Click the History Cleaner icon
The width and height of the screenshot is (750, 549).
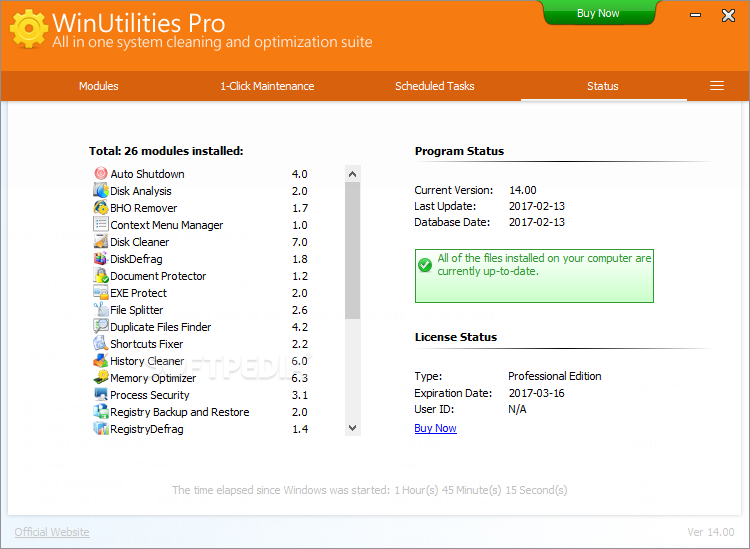100,360
